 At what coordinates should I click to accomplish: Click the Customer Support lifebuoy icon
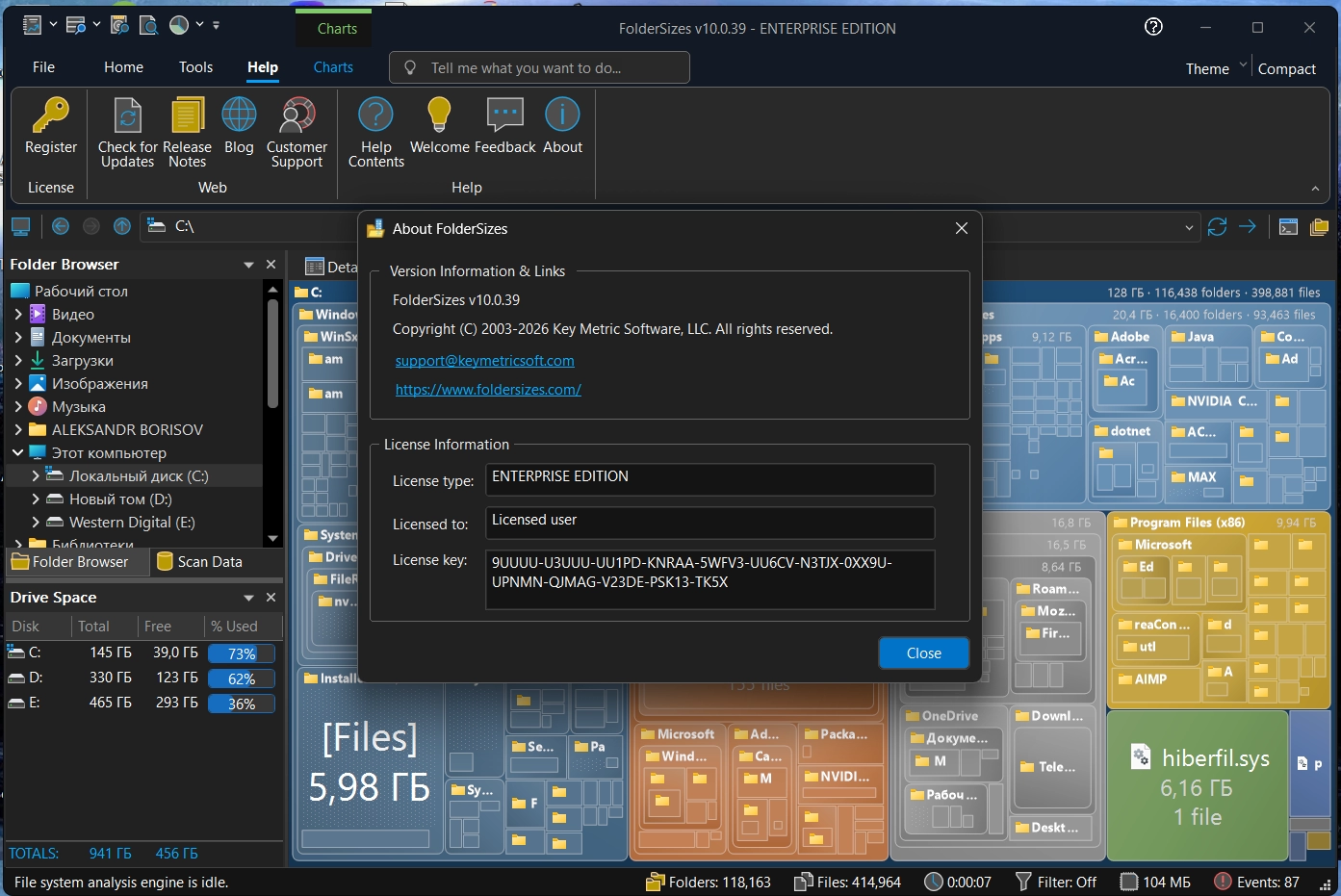coord(297,117)
